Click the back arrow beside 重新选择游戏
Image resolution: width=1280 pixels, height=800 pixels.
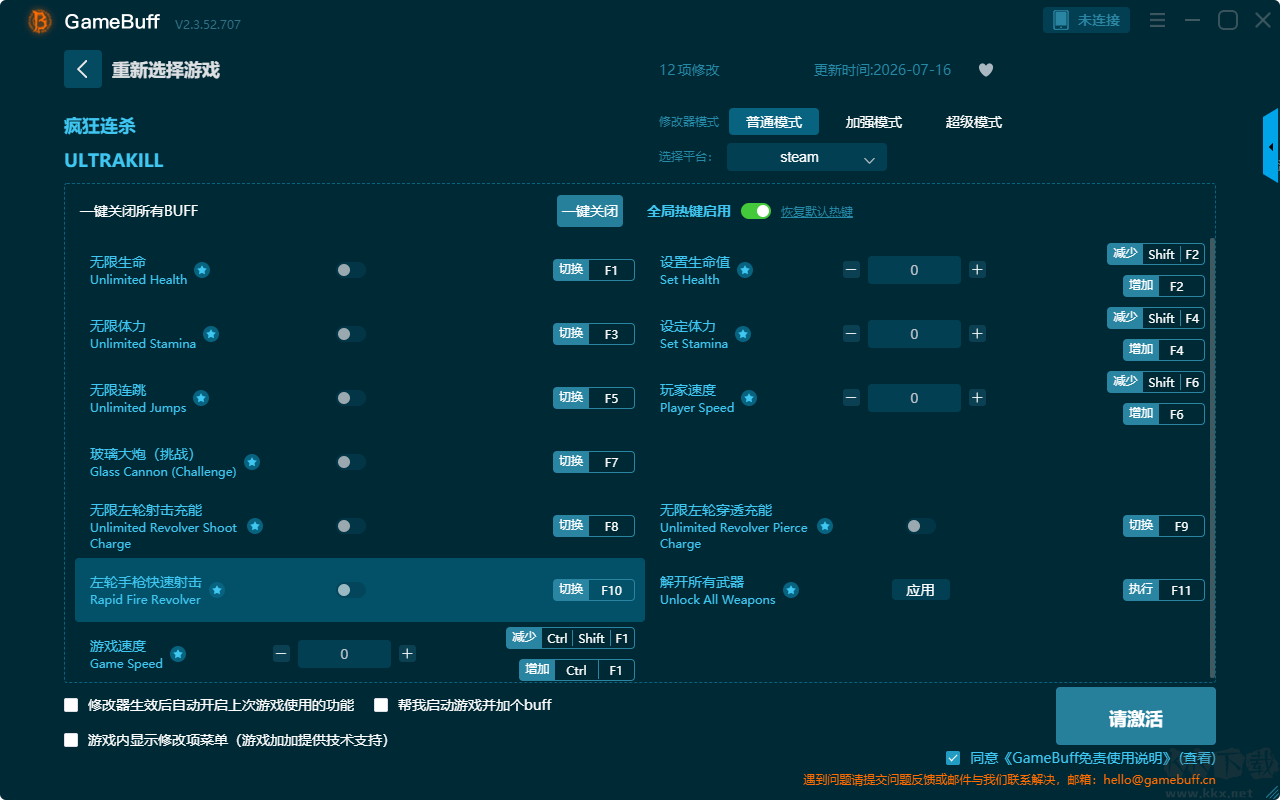(83, 69)
